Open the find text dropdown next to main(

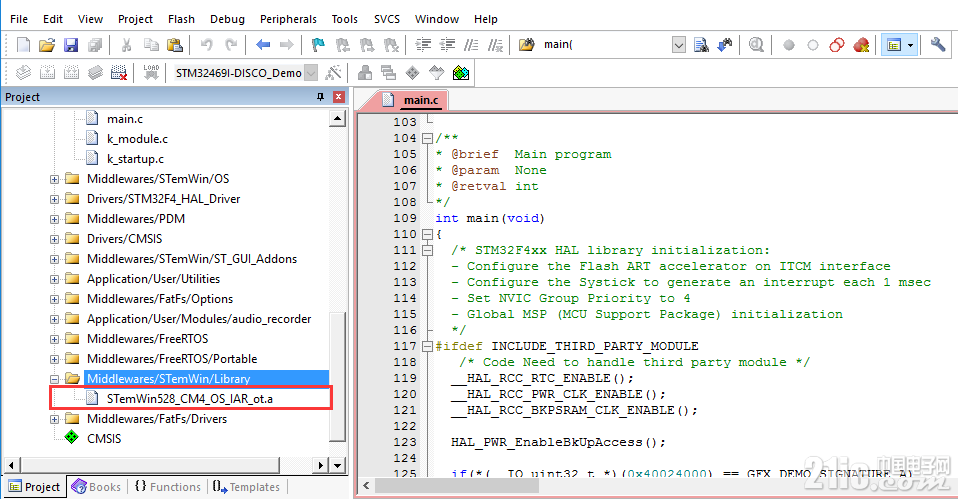tap(678, 45)
